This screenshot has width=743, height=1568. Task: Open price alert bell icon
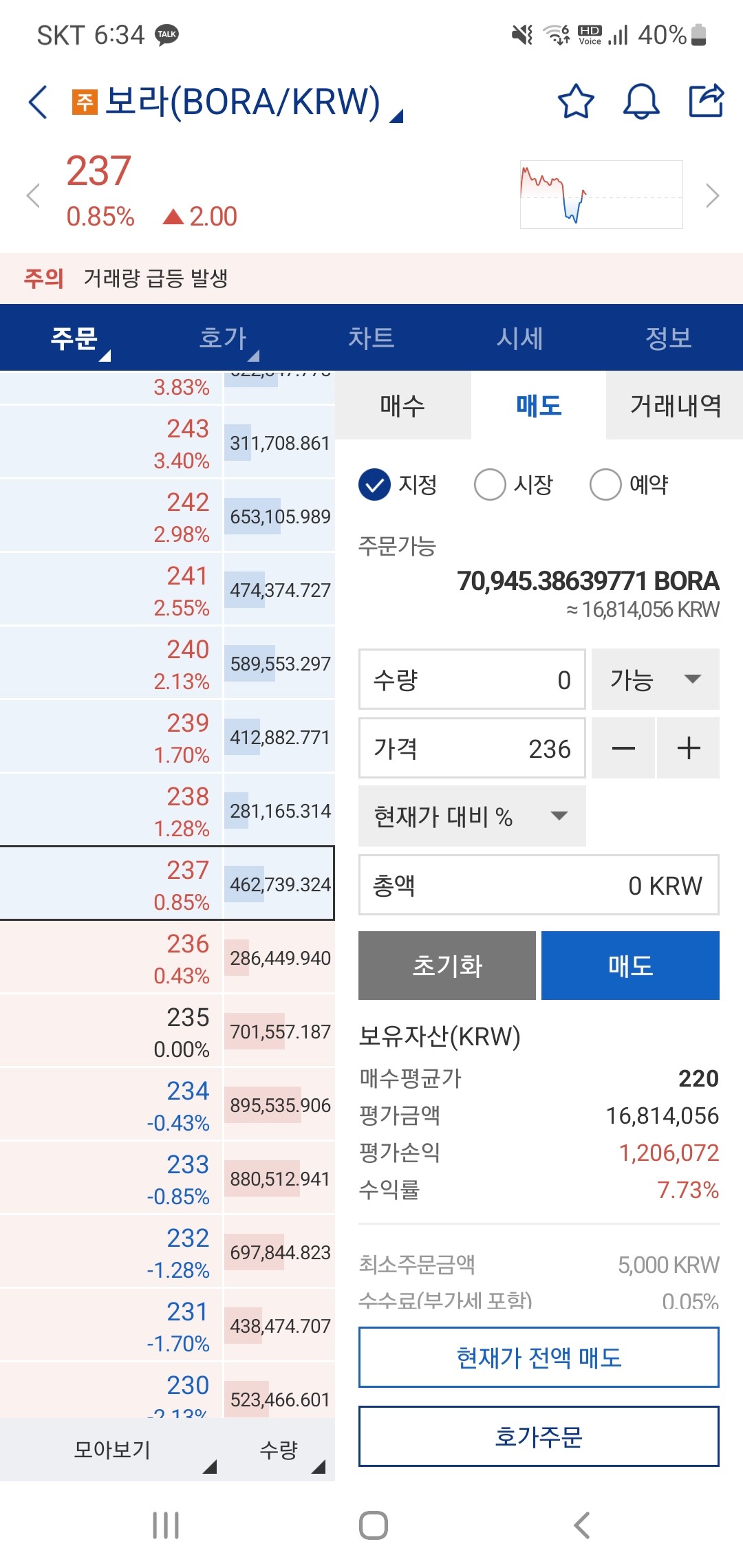[x=641, y=102]
